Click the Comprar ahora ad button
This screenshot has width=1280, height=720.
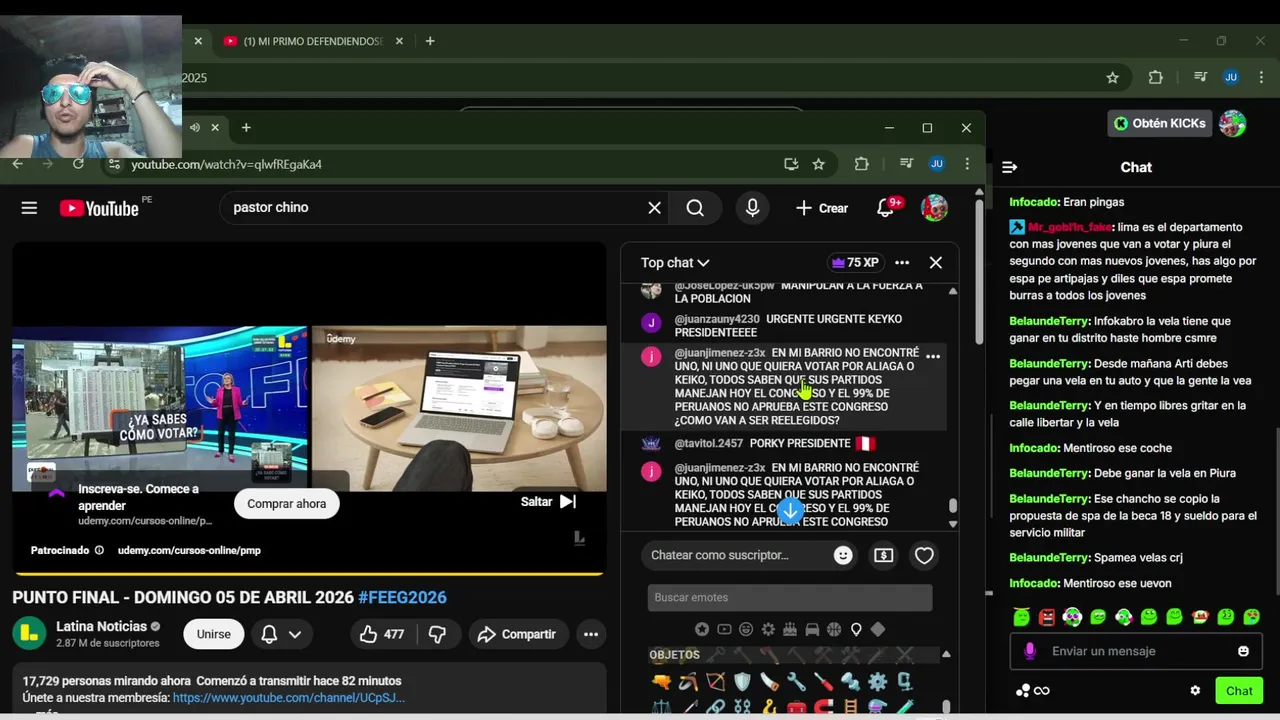click(x=287, y=503)
